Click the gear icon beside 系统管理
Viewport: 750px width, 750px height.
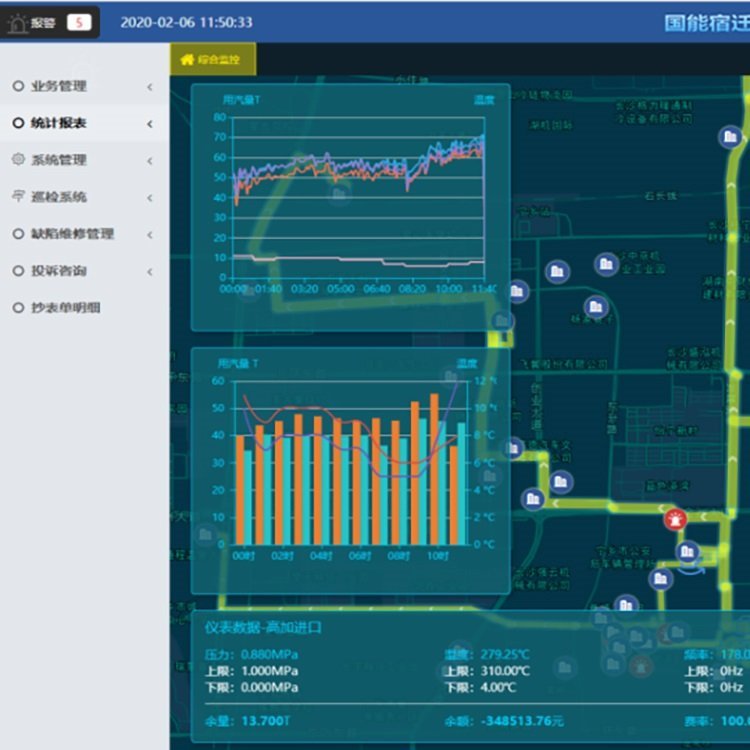click(x=18, y=160)
